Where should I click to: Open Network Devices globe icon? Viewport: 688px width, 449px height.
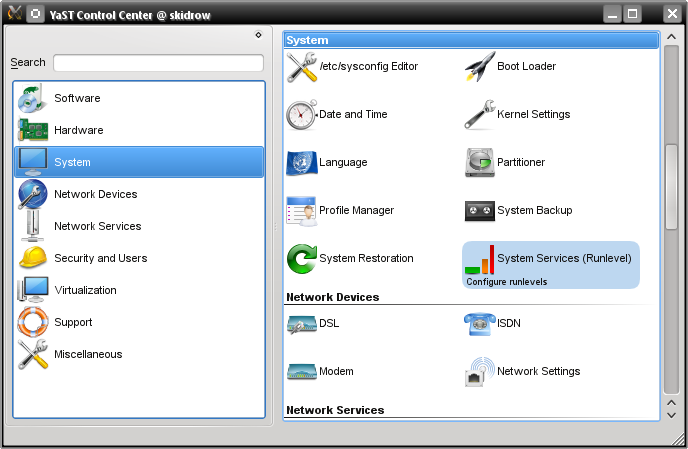pyautogui.click(x=32, y=194)
